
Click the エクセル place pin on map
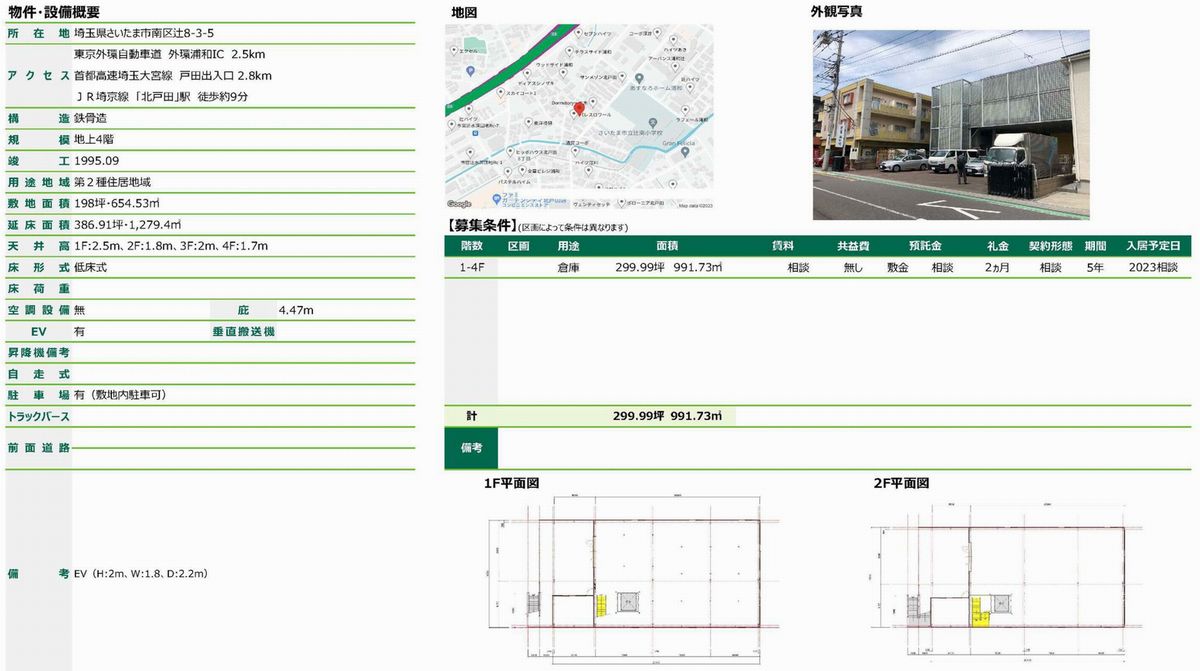point(454,51)
